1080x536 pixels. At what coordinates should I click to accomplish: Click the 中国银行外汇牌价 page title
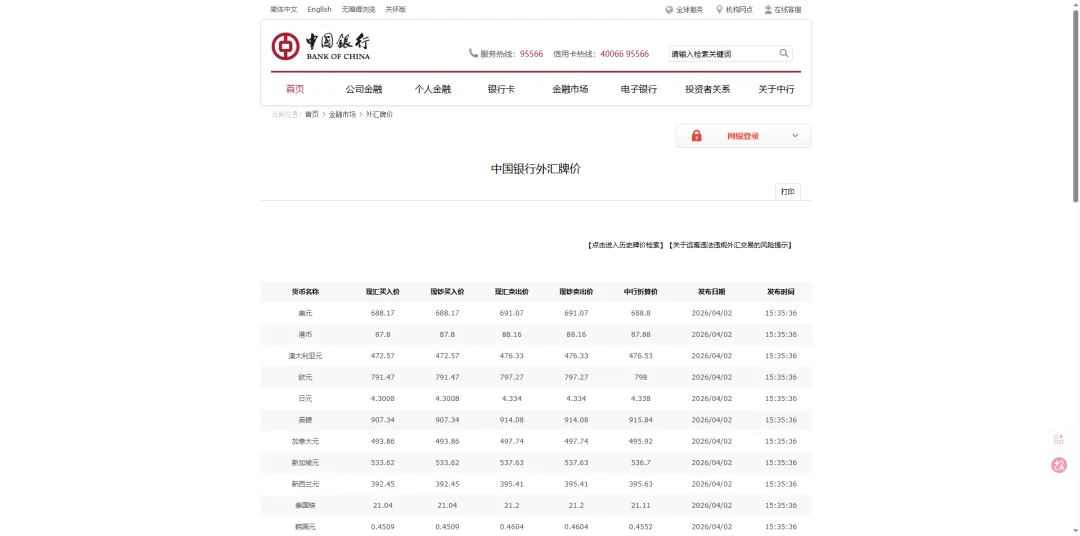tap(536, 169)
